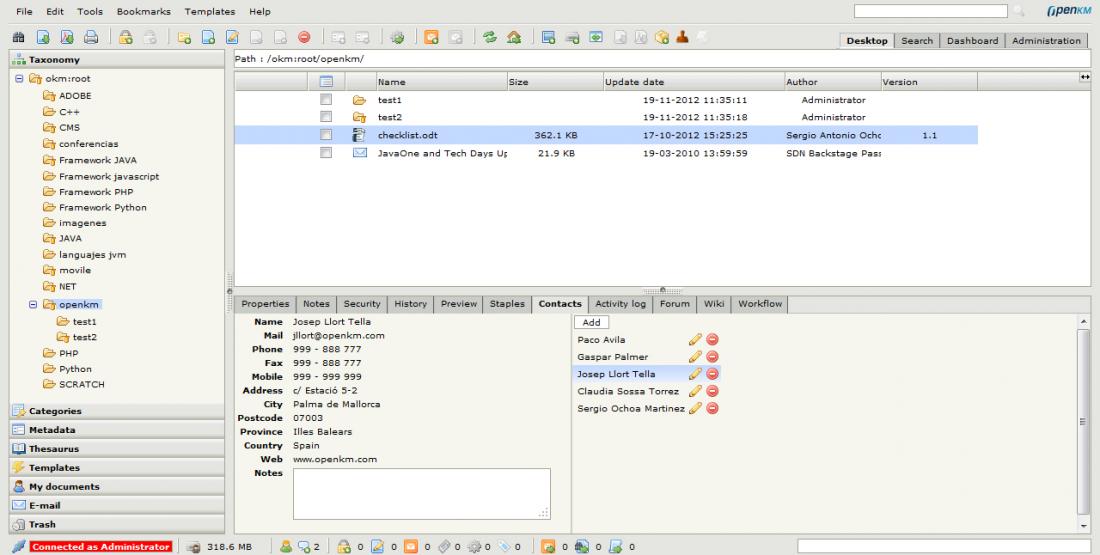This screenshot has height=555, width=1100.
Task: Expand the Trash stack panel
Action: (117, 525)
